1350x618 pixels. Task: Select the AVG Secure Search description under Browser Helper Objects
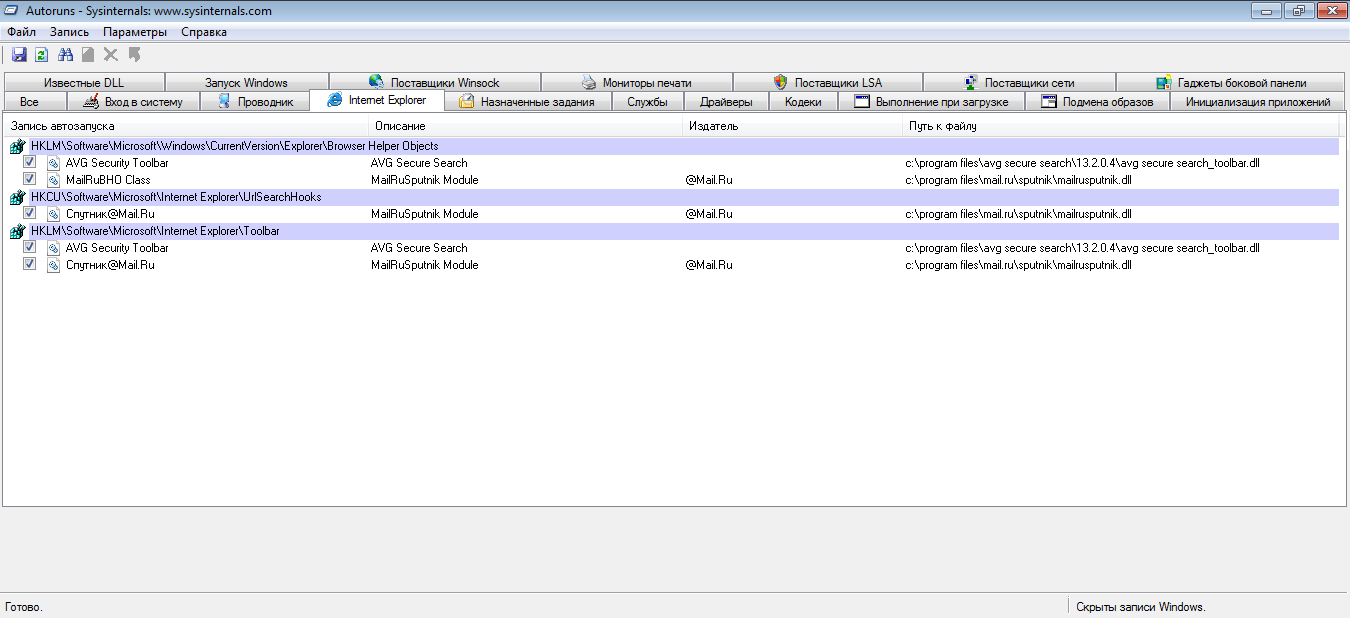tap(419, 163)
